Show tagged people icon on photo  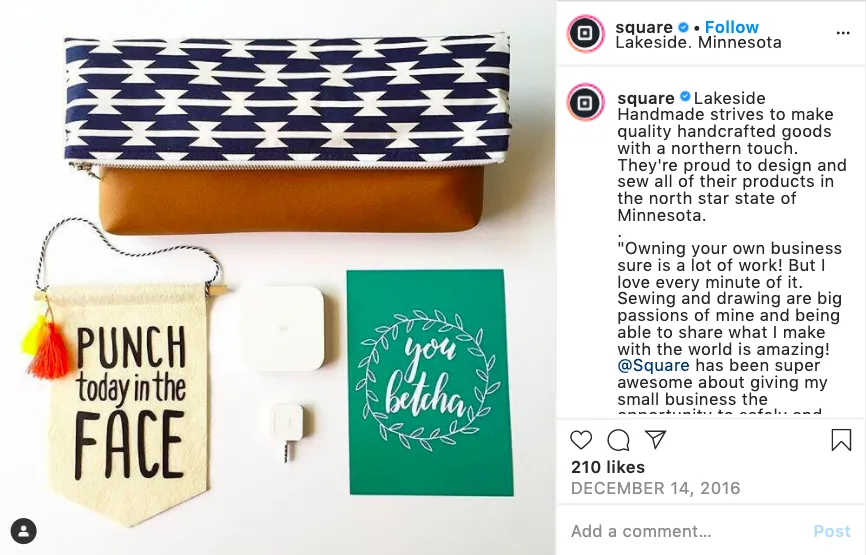pyautogui.click(x=23, y=531)
